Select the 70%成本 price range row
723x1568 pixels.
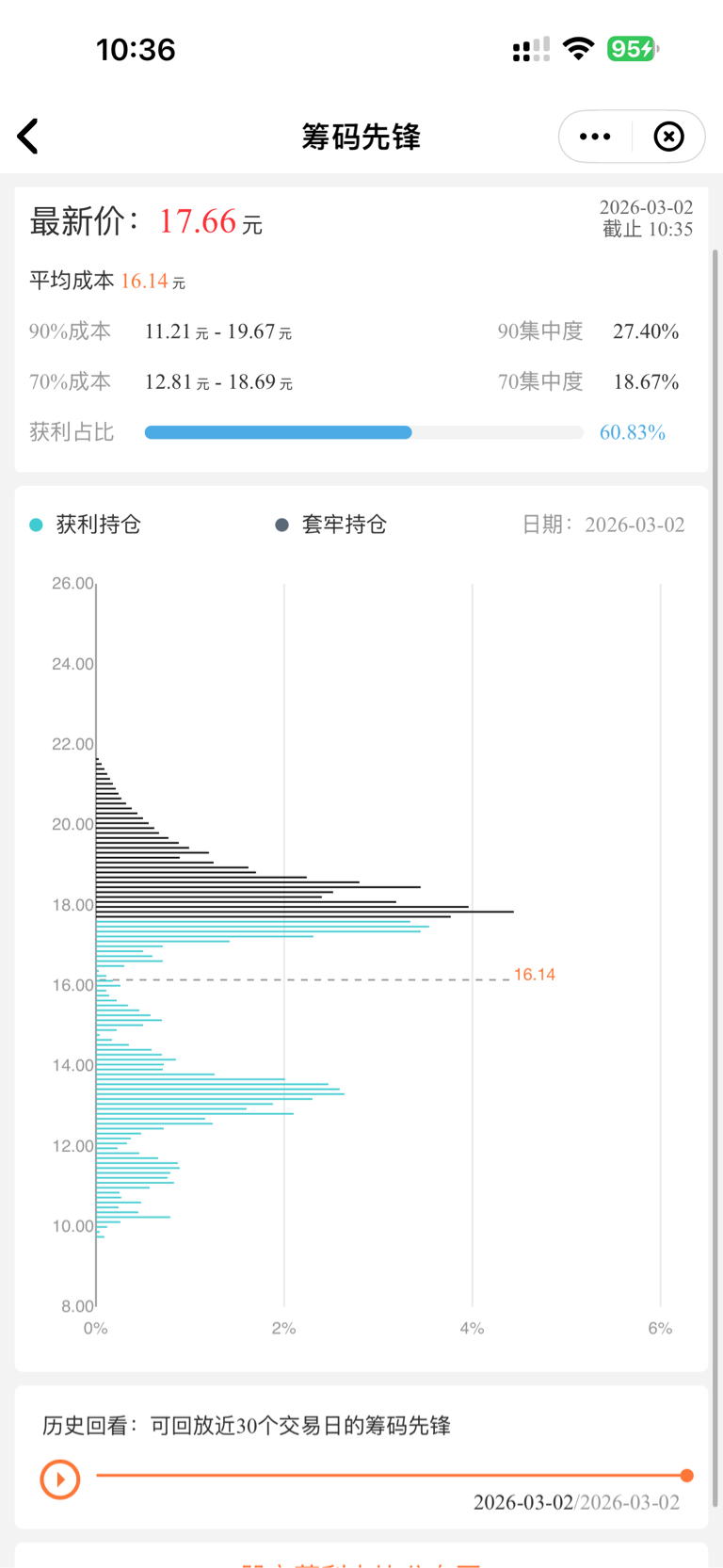pos(217,381)
